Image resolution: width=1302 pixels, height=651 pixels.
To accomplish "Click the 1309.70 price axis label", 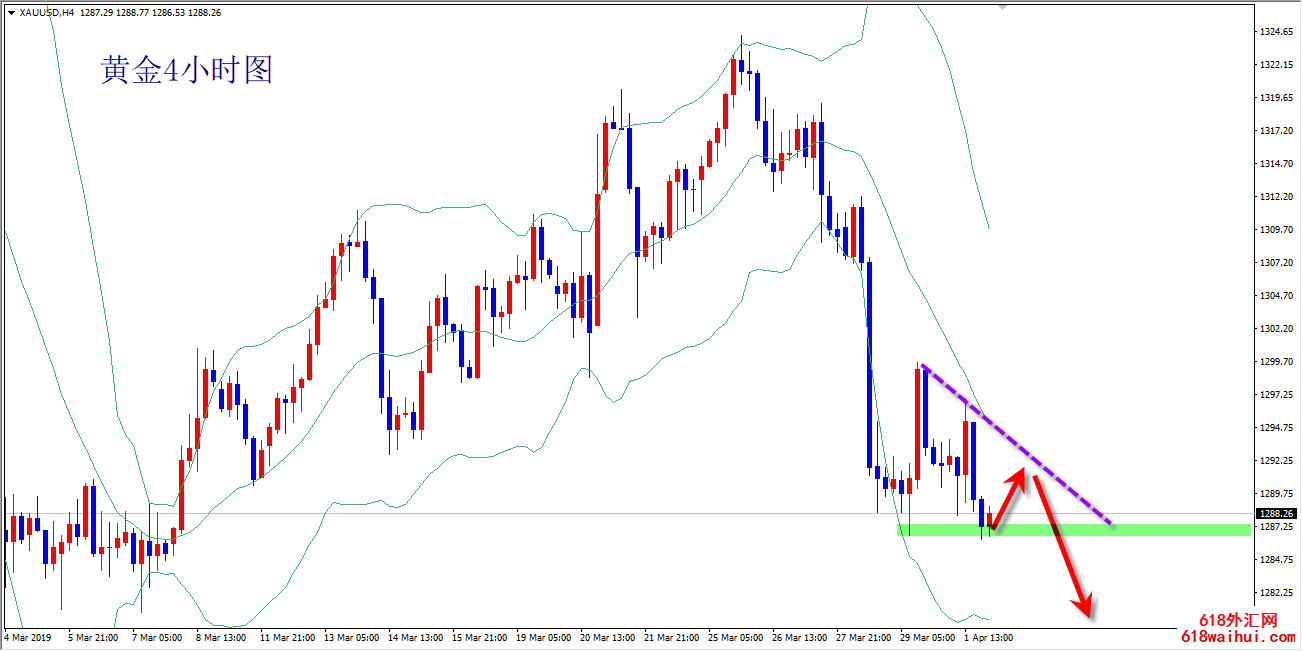I will pyautogui.click(x=1275, y=230).
